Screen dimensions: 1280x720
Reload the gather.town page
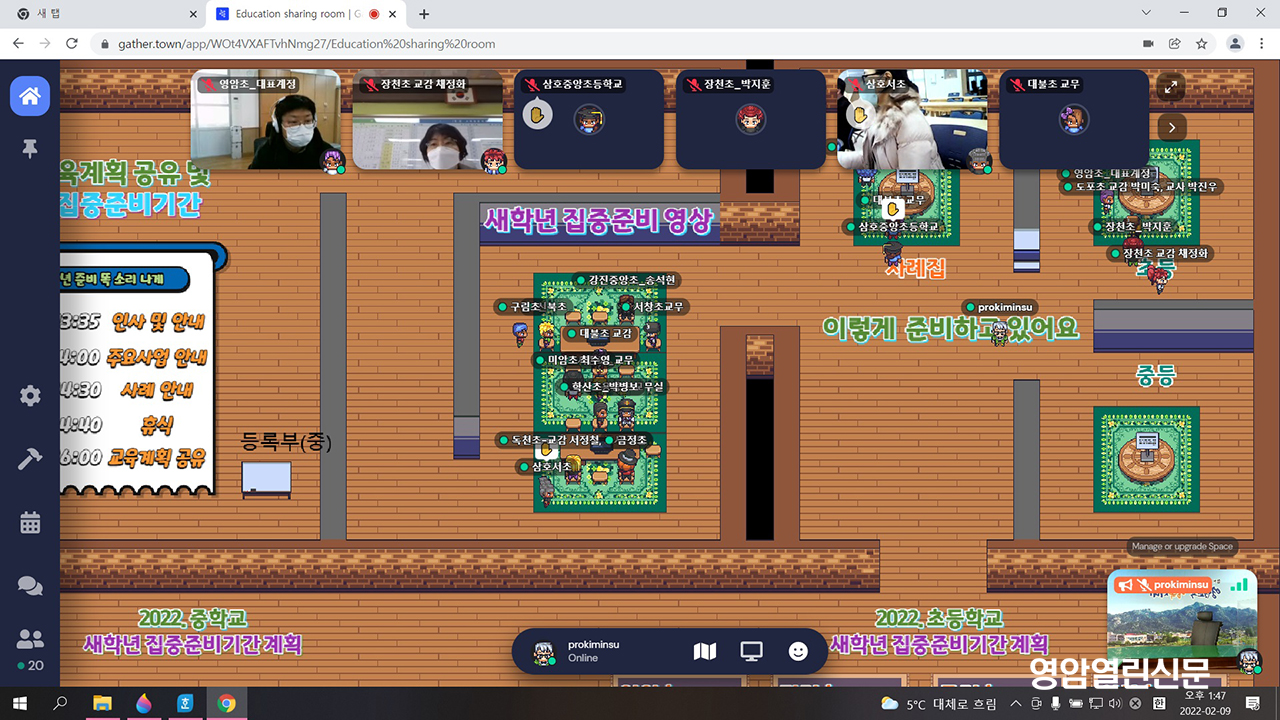click(71, 44)
